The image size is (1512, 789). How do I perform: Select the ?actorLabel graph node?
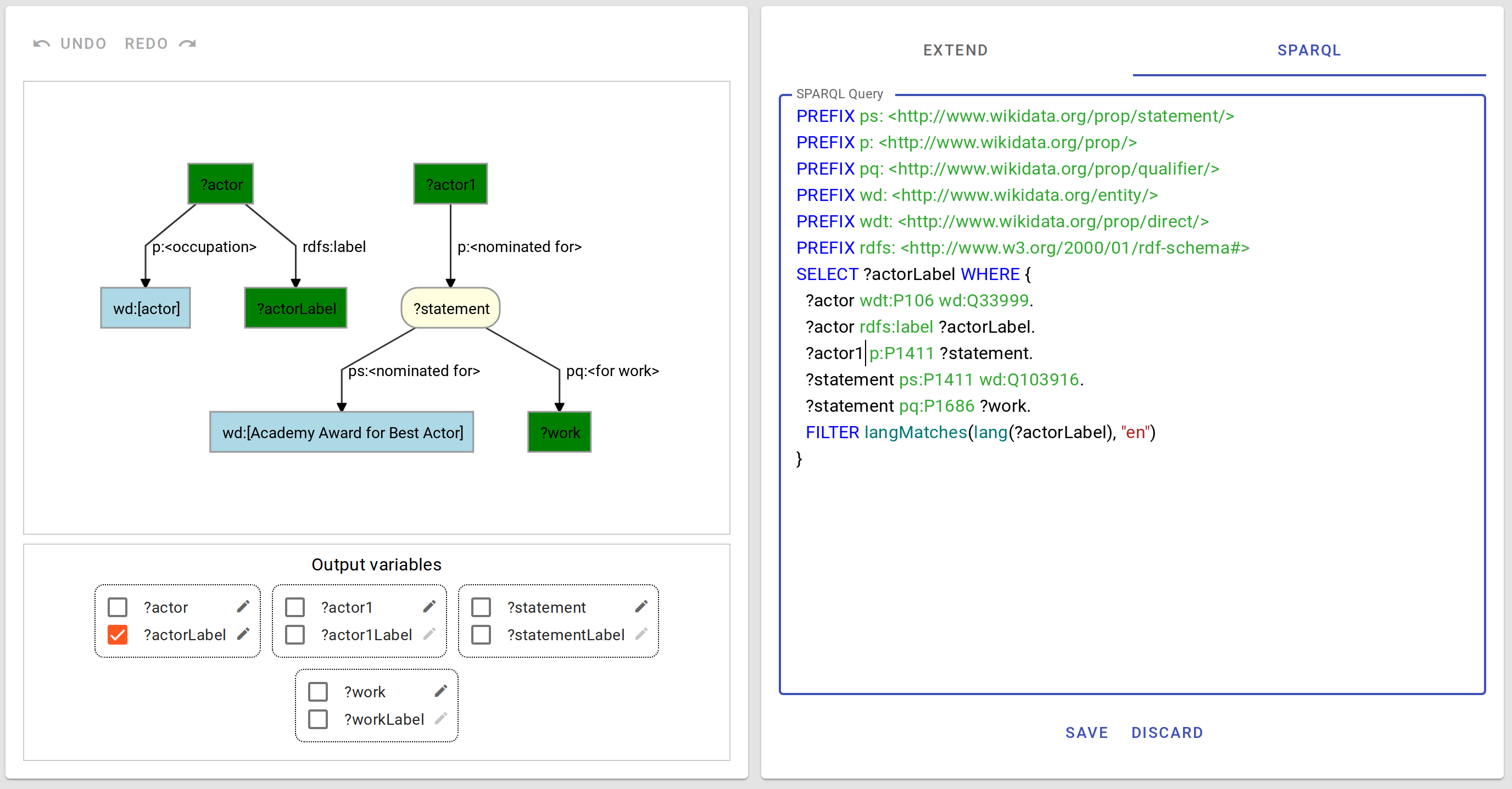296,308
